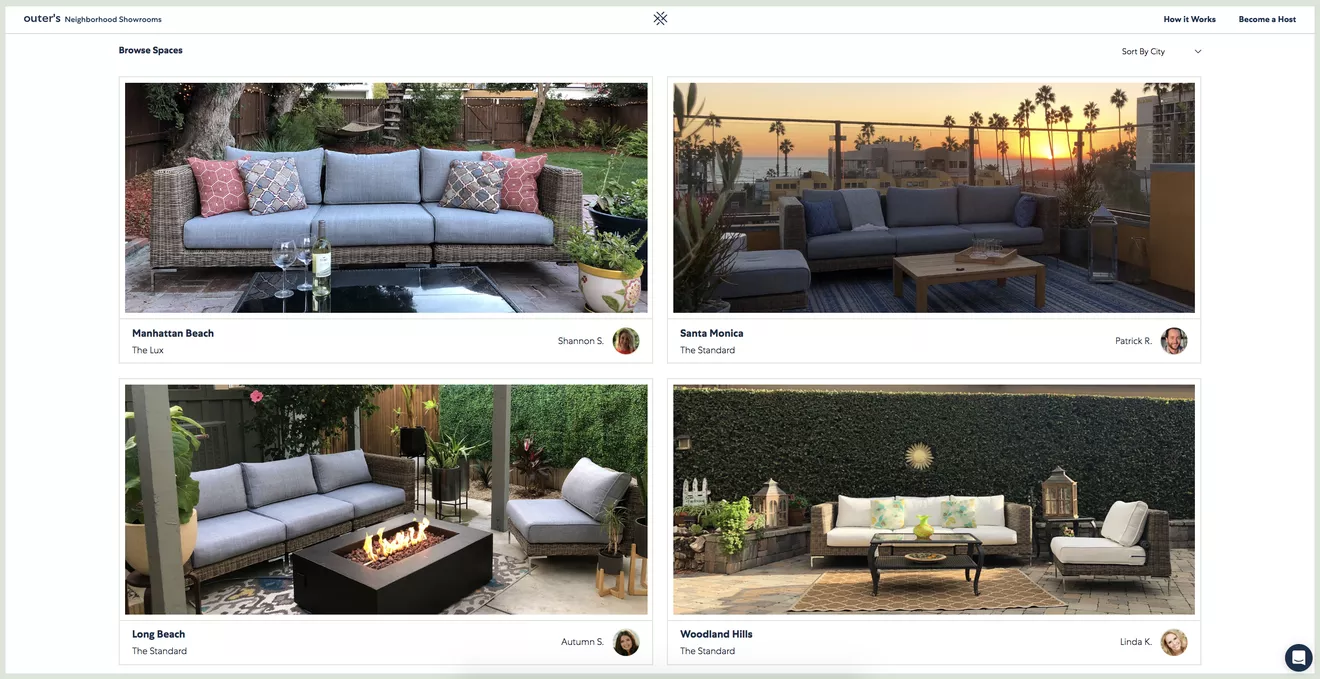View the Woodland Hills patio photo
The image size is (1320, 679).
tap(934, 499)
